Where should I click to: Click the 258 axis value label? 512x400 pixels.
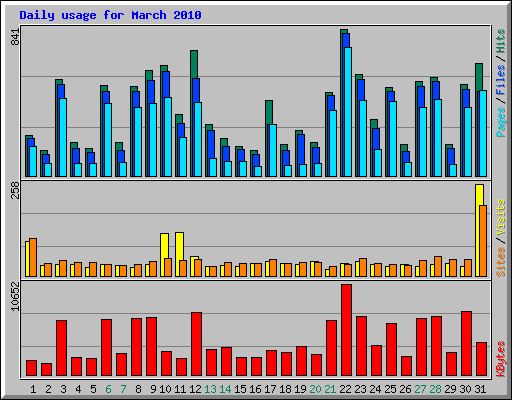[15, 190]
